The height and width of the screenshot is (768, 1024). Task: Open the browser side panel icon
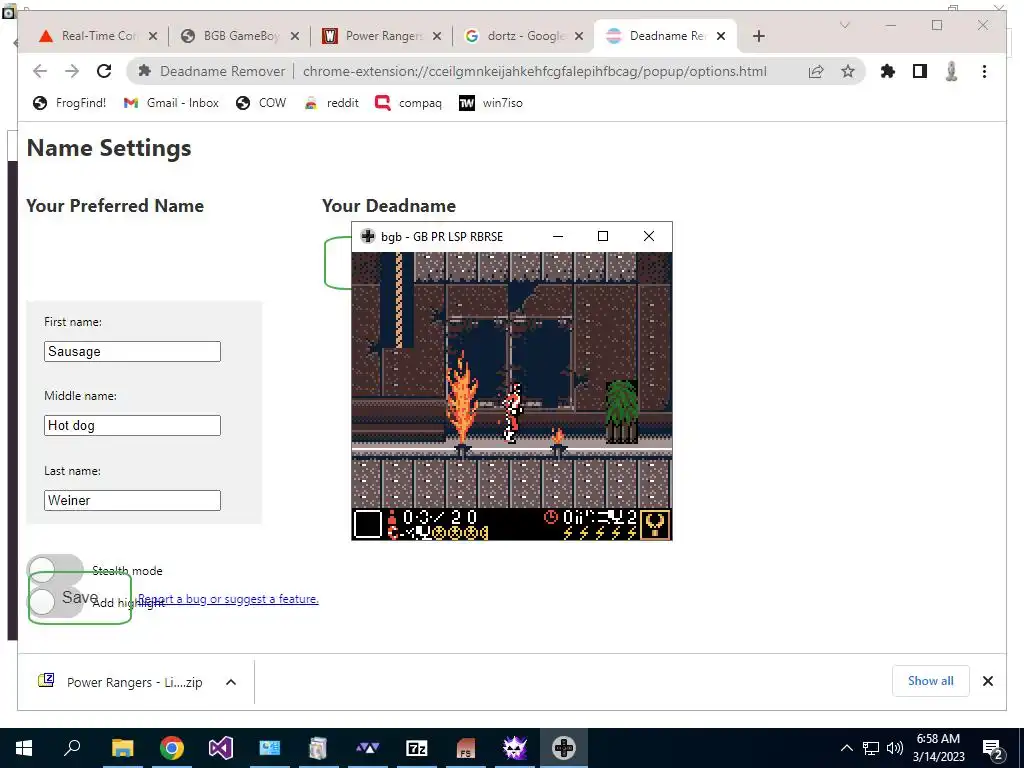(x=920, y=71)
